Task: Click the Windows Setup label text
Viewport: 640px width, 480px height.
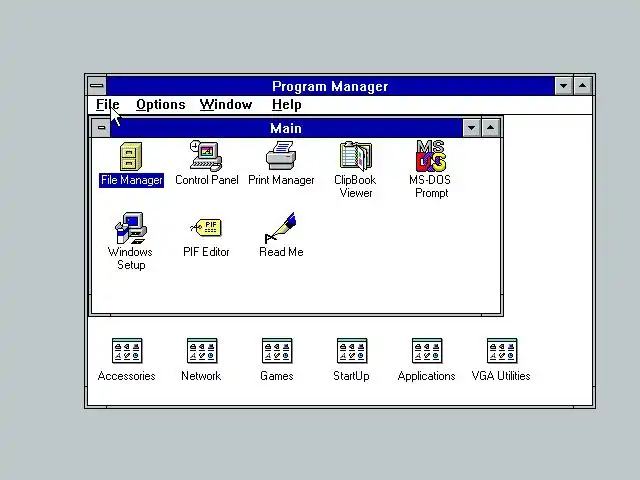Action: point(131,258)
